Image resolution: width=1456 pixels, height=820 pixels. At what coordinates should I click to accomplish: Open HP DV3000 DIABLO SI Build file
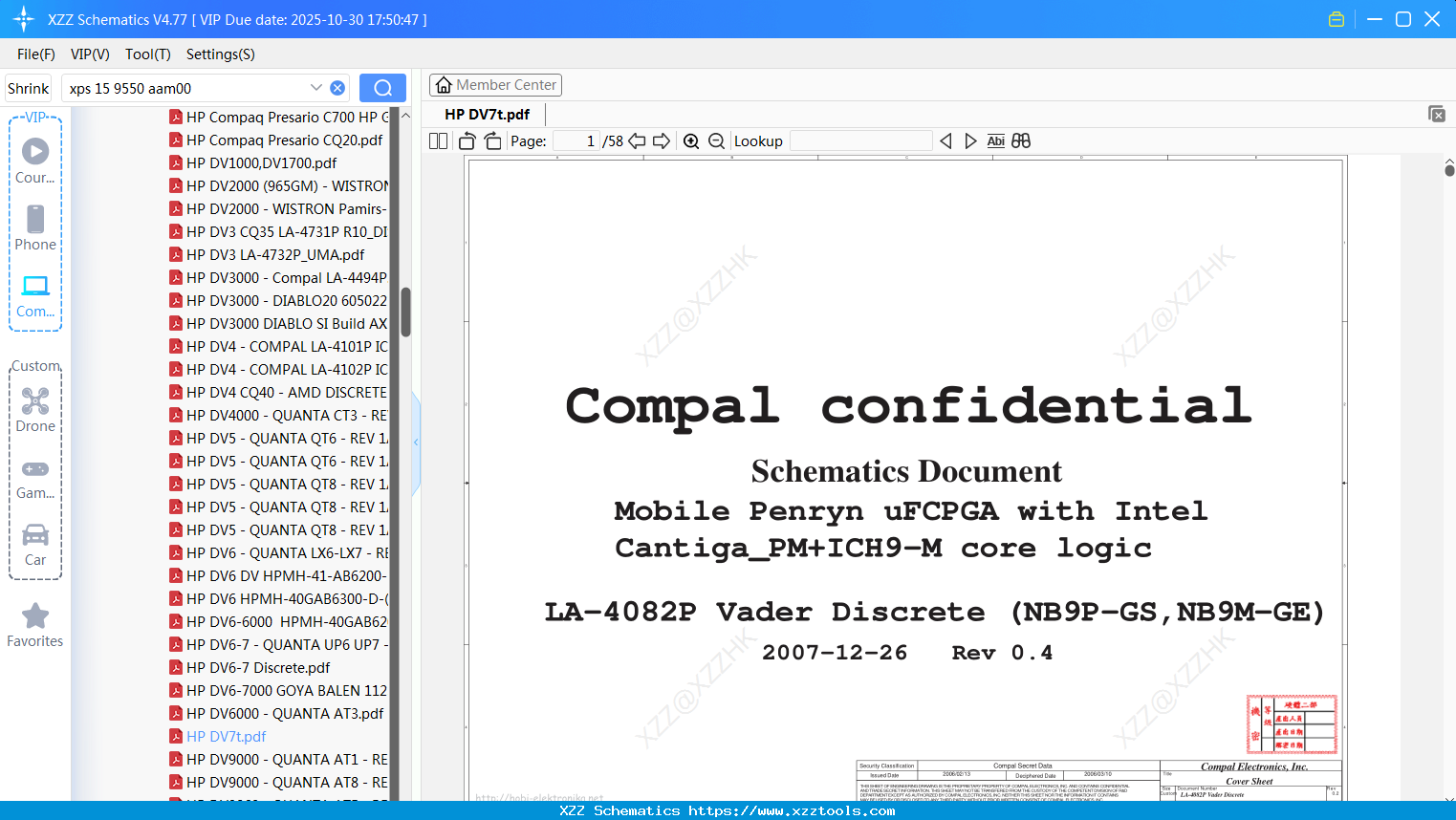click(x=279, y=323)
